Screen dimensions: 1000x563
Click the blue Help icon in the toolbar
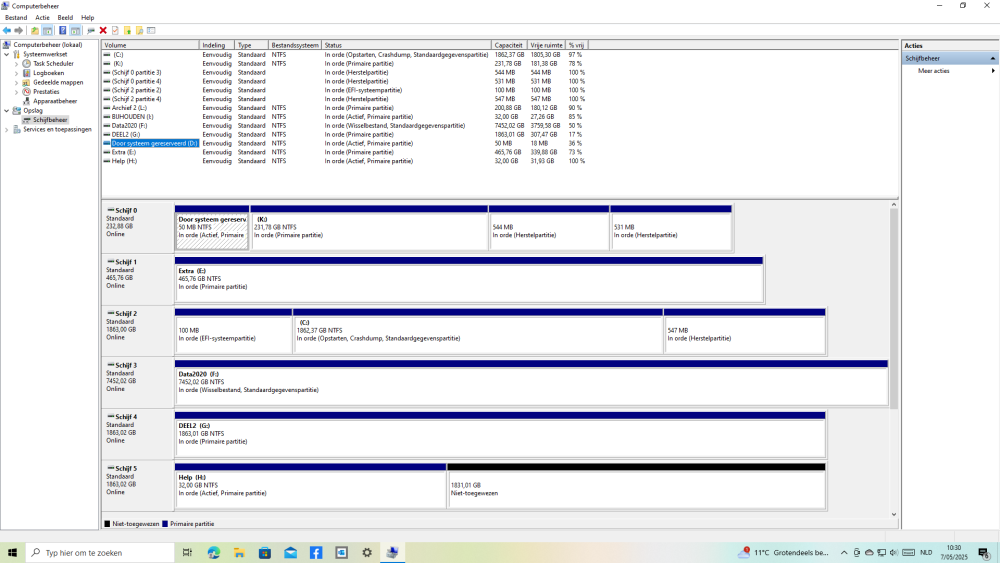pos(62,30)
